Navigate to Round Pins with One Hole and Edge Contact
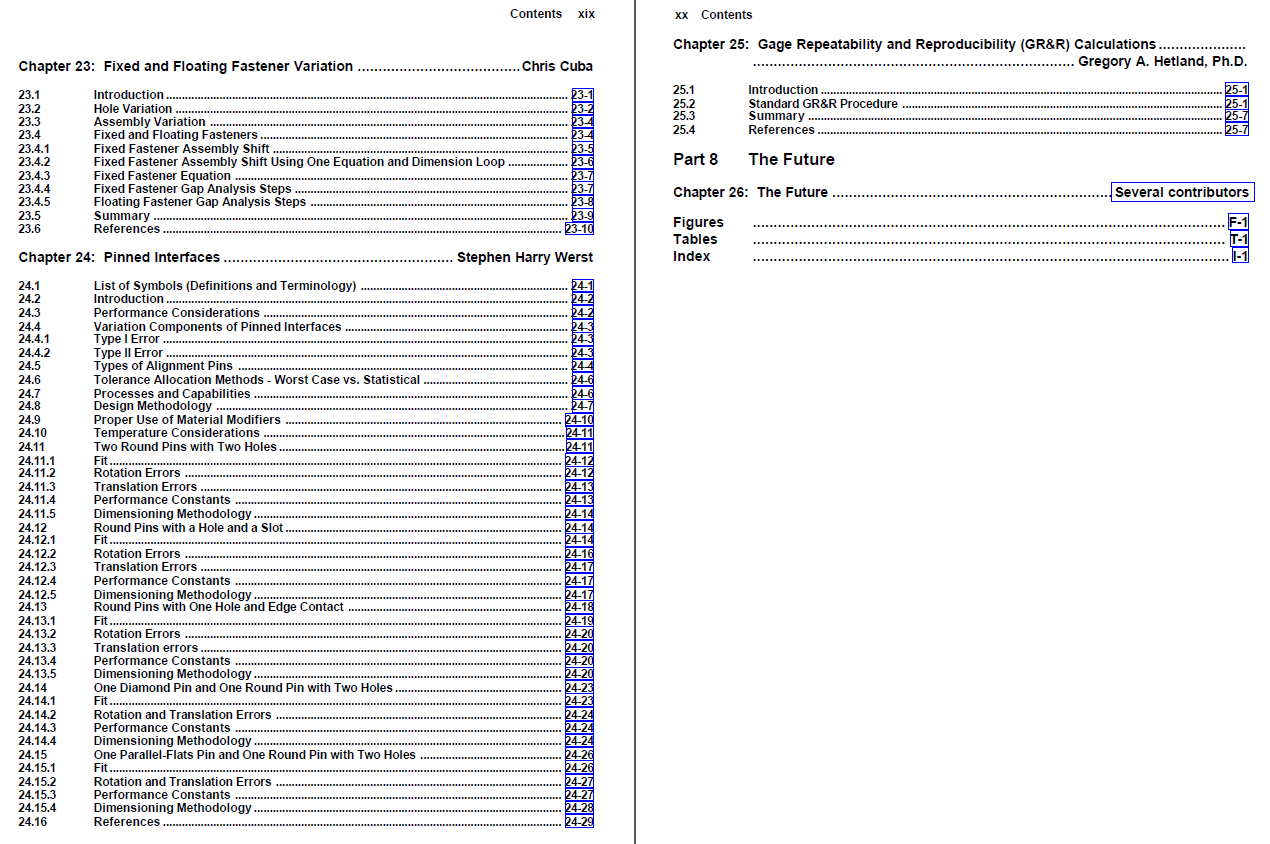Screen dimensions: 1270x844 point(581,606)
